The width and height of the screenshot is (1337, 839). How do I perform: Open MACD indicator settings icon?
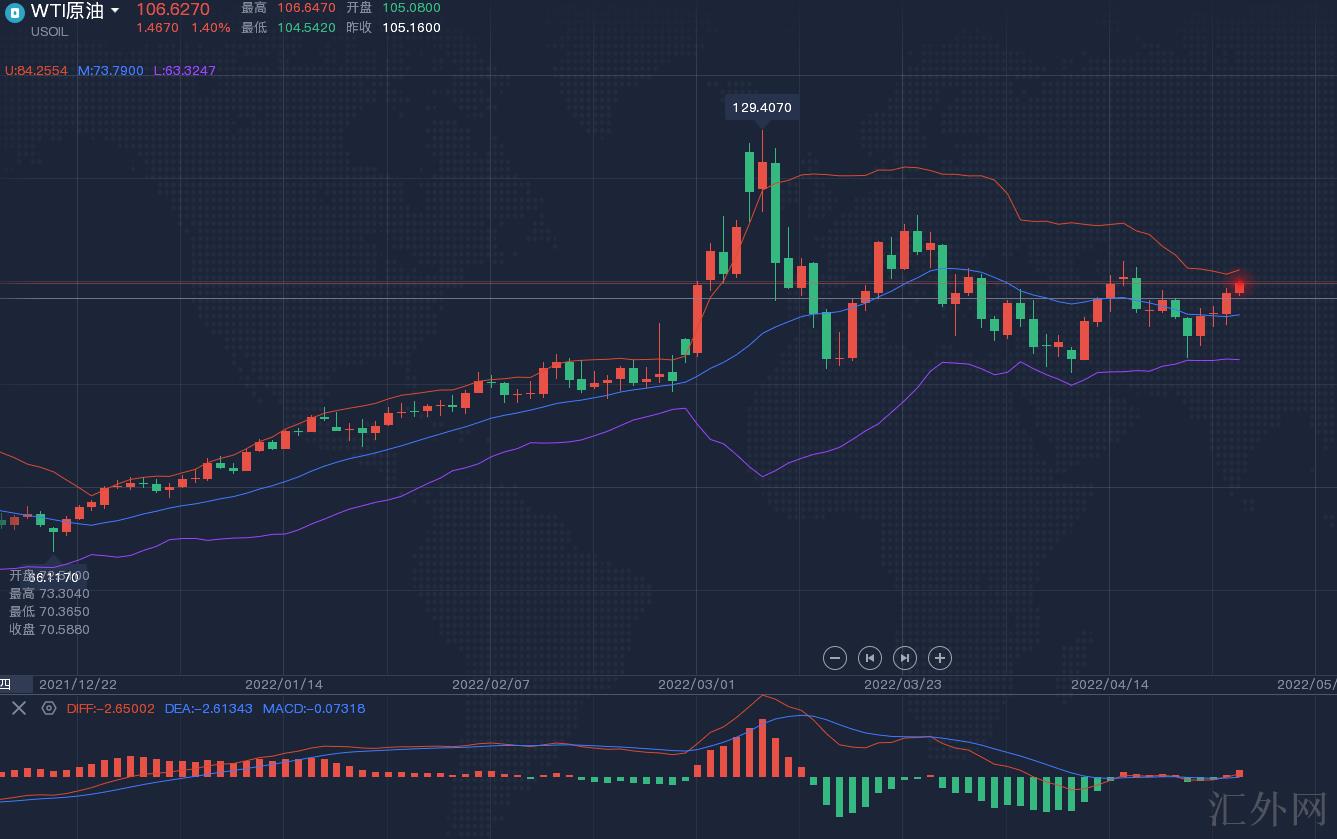tap(49, 708)
